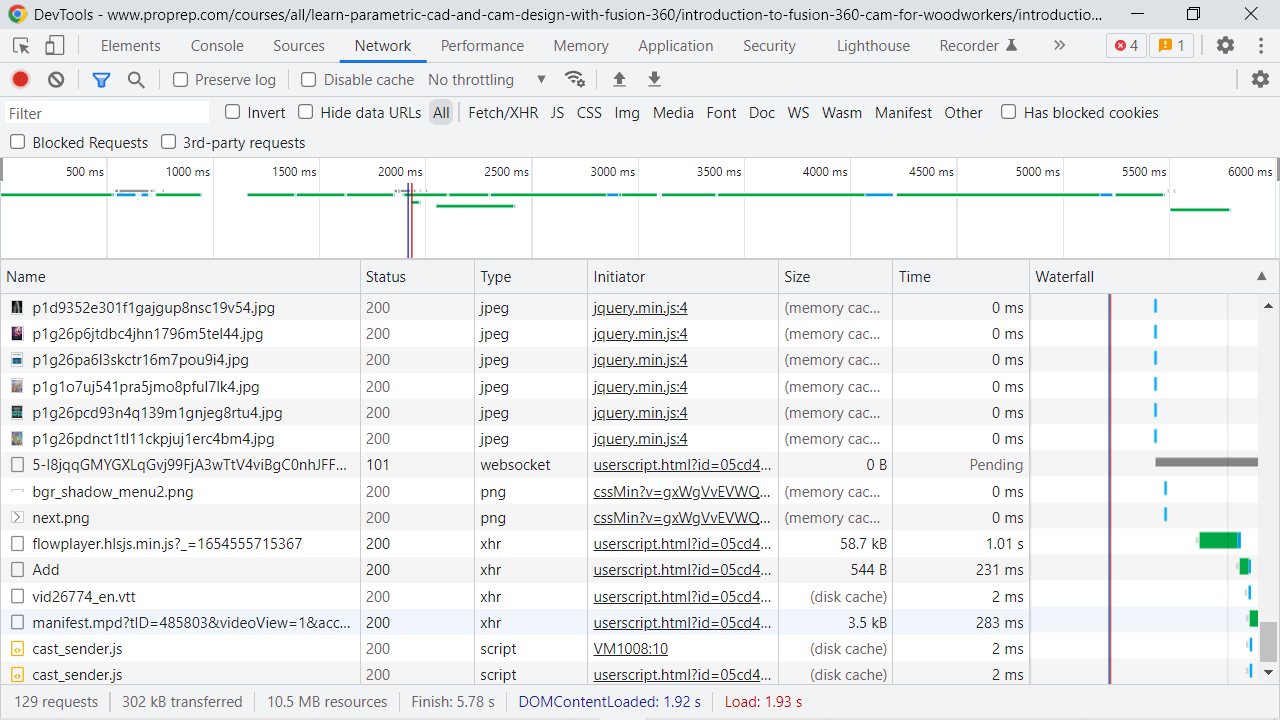Open the No throttling dropdown

click(x=487, y=80)
